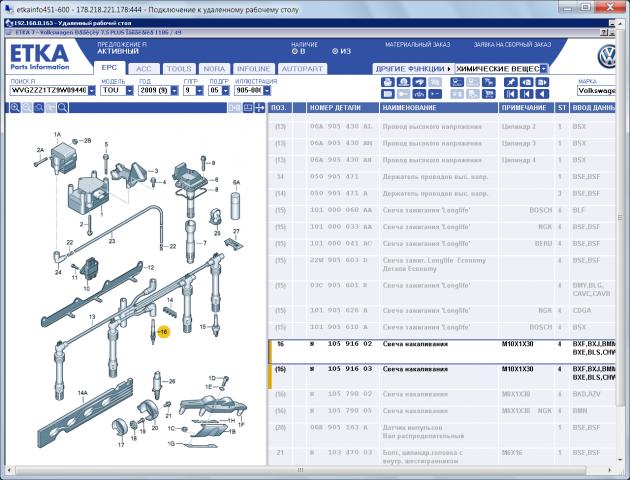Switch to the NORA tab
630x480 pixels.
(215, 69)
